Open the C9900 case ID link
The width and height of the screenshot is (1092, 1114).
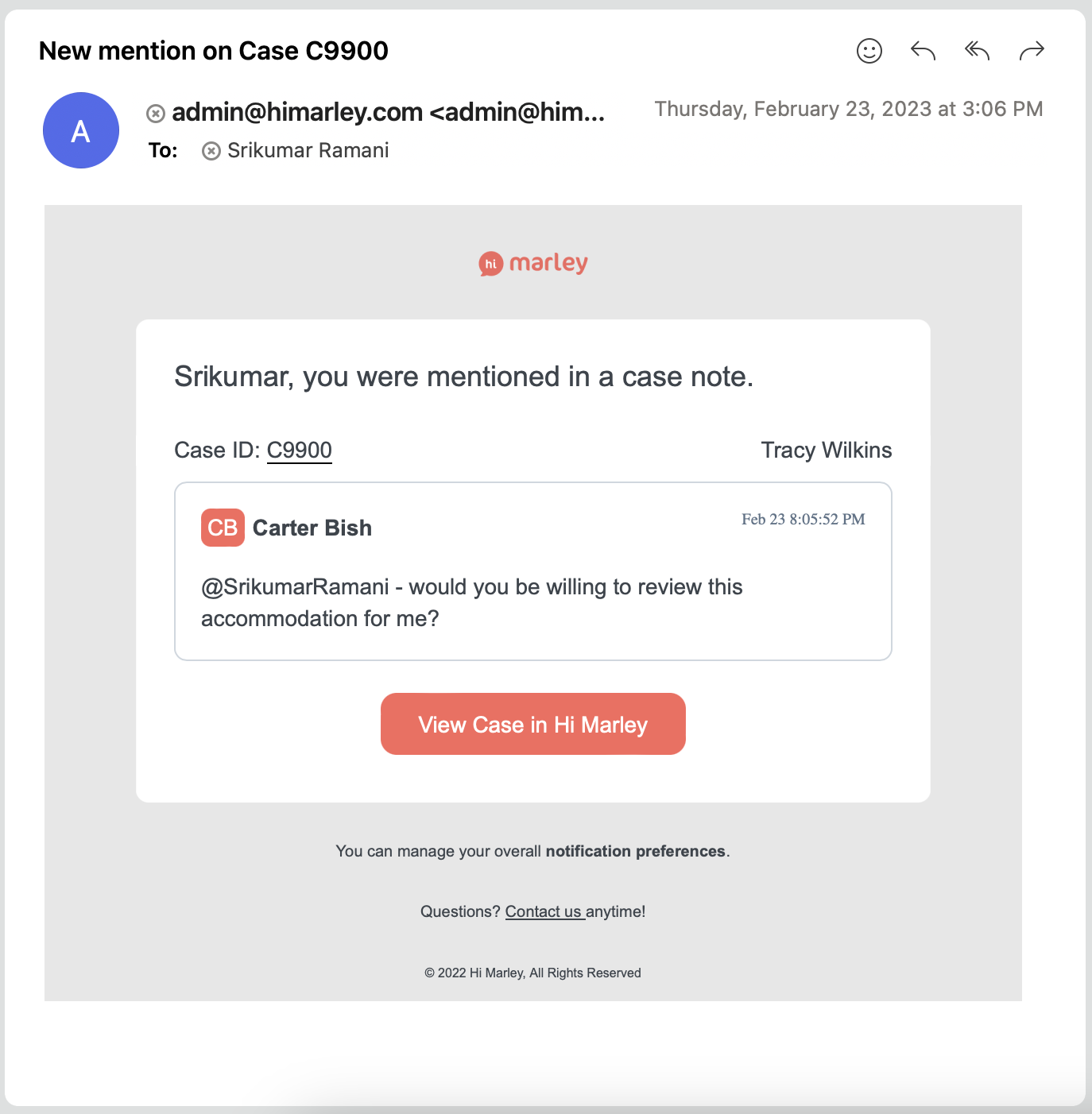click(x=299, y=451)
